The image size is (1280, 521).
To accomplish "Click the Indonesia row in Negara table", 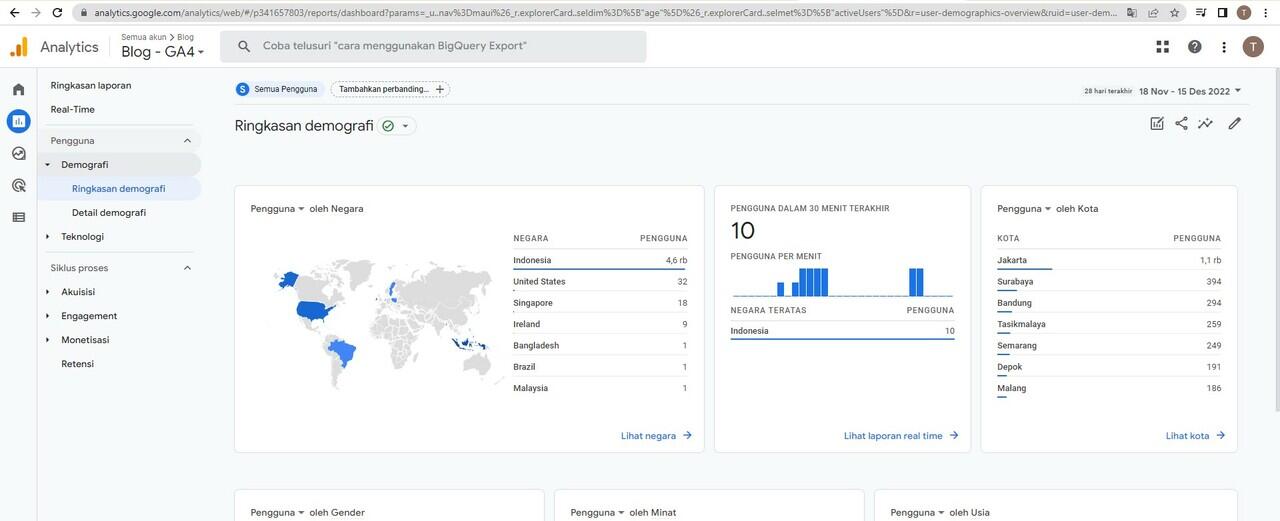I will click(x=600, y=260).
